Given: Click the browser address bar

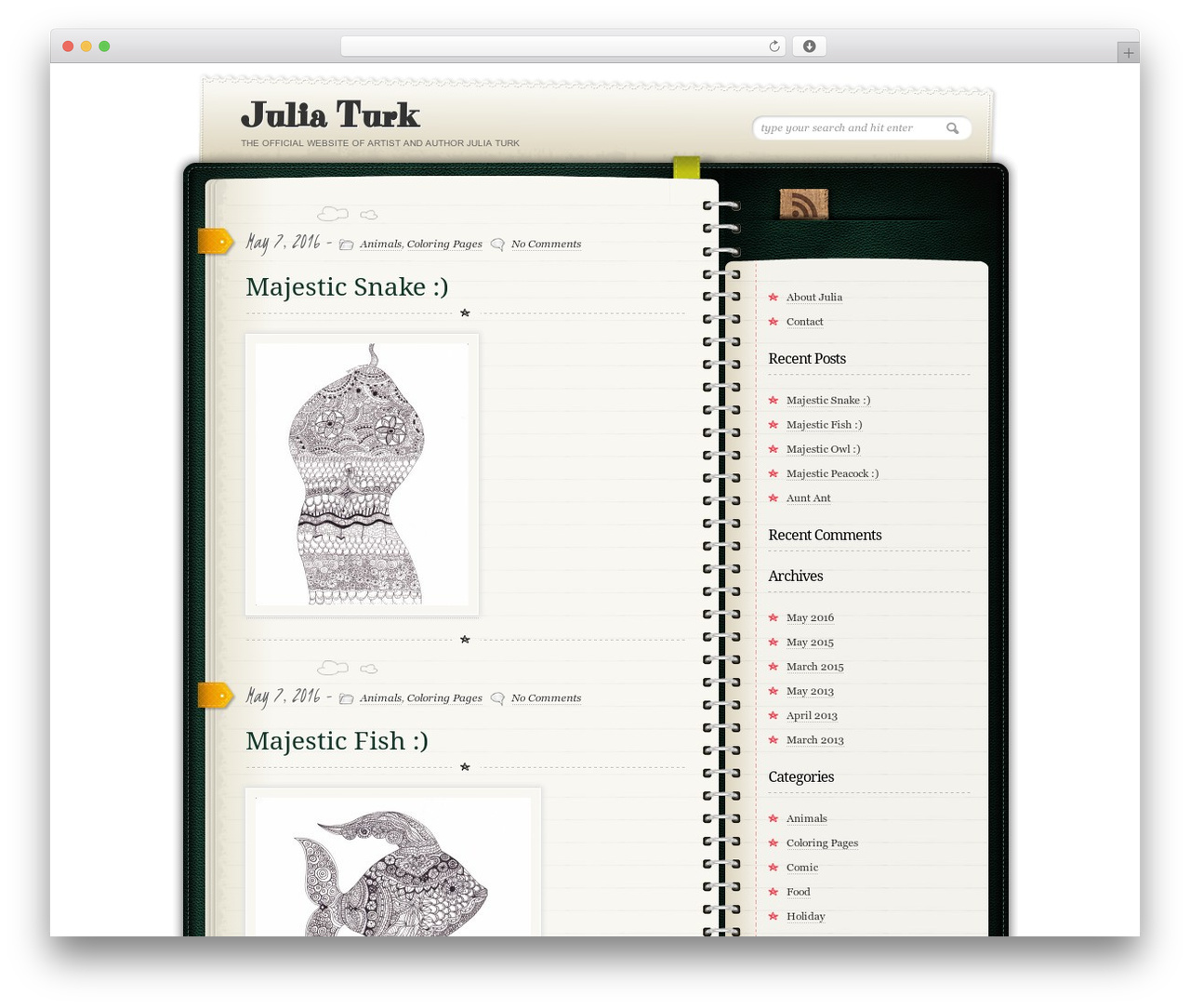Looking at the screenshot, I should click(x=562, y=46).
